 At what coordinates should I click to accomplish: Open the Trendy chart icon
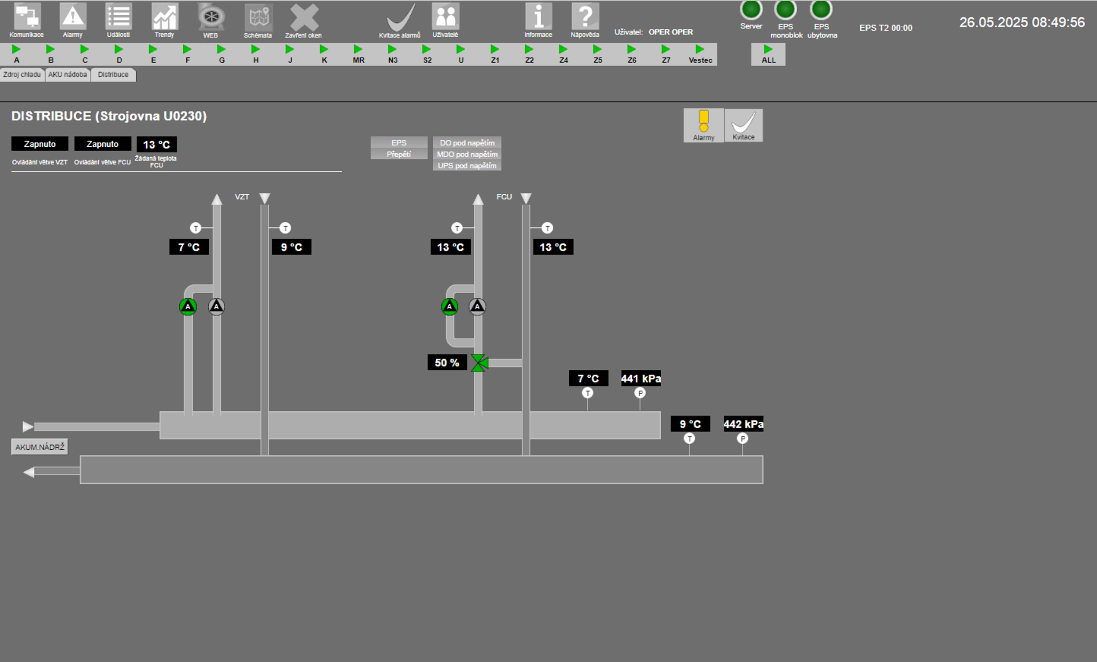164,16
